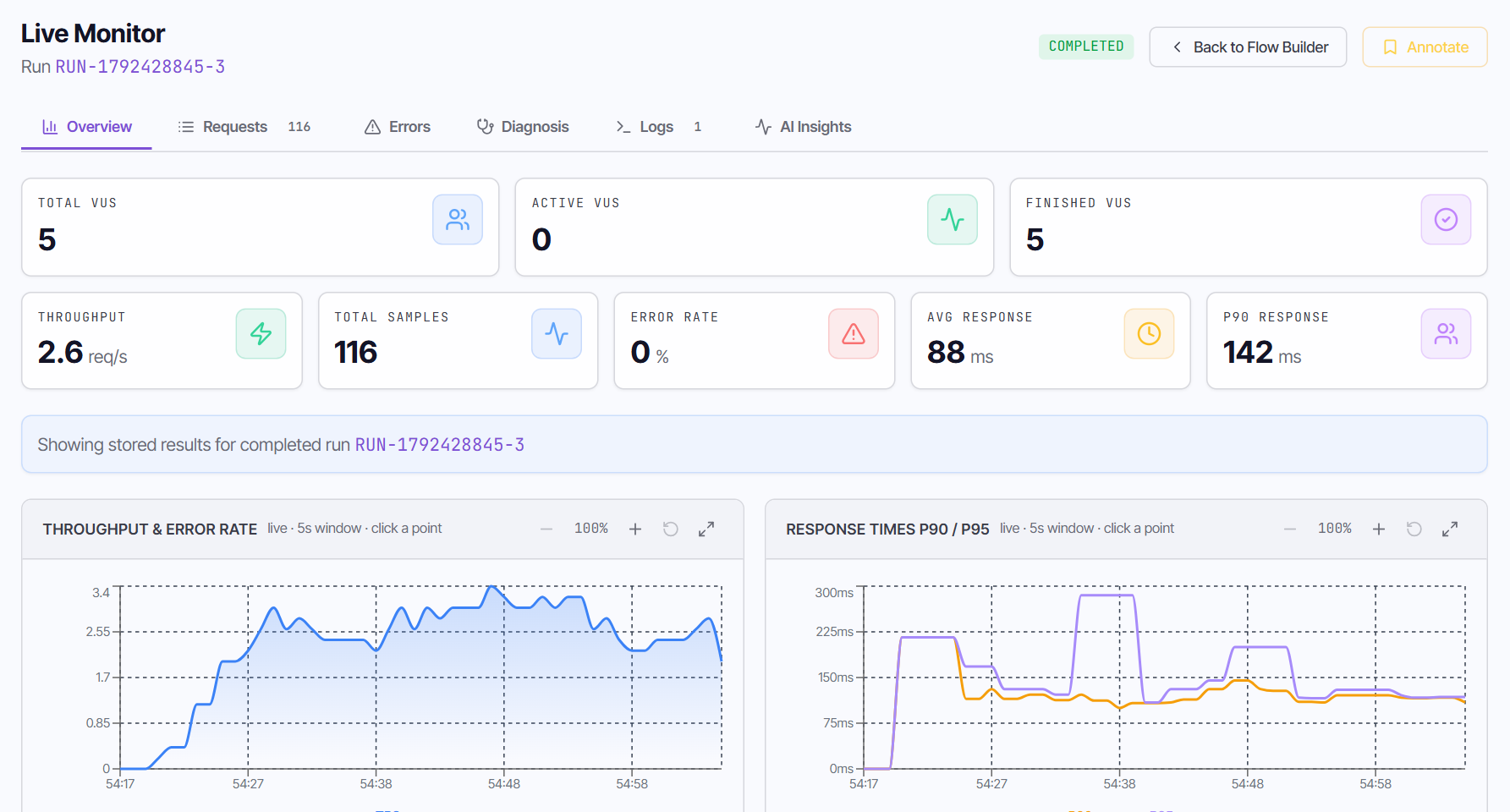
Task: Click the Total Samples activity icon
Action: (x=557, y=334)
